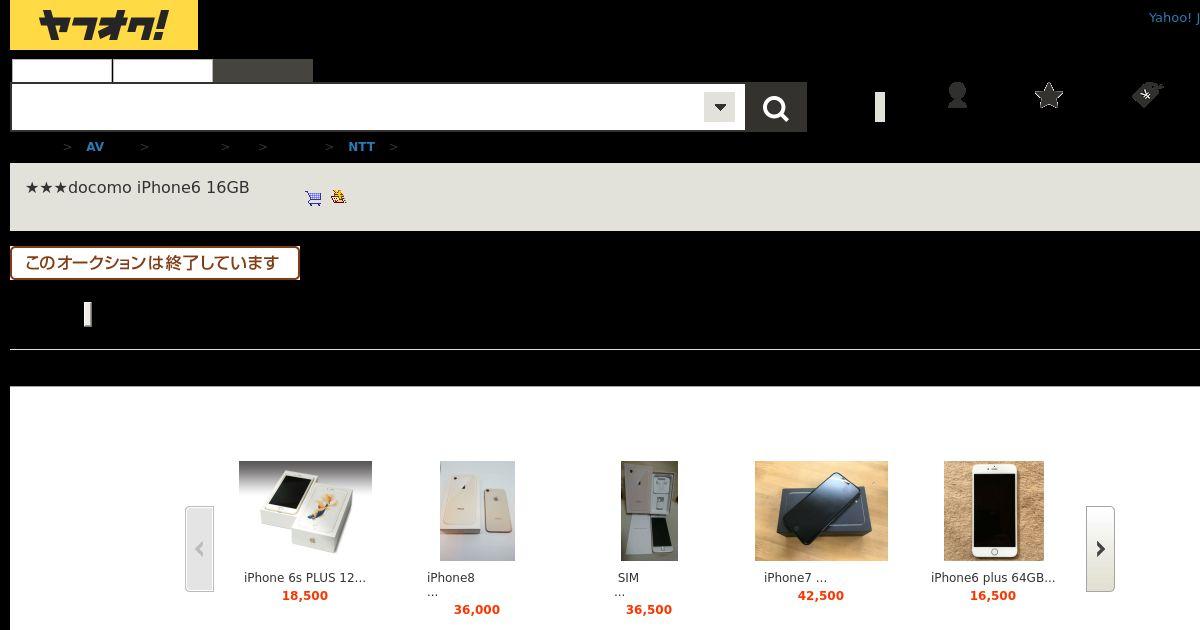Open the star watchlist icon

(1048, 95)
